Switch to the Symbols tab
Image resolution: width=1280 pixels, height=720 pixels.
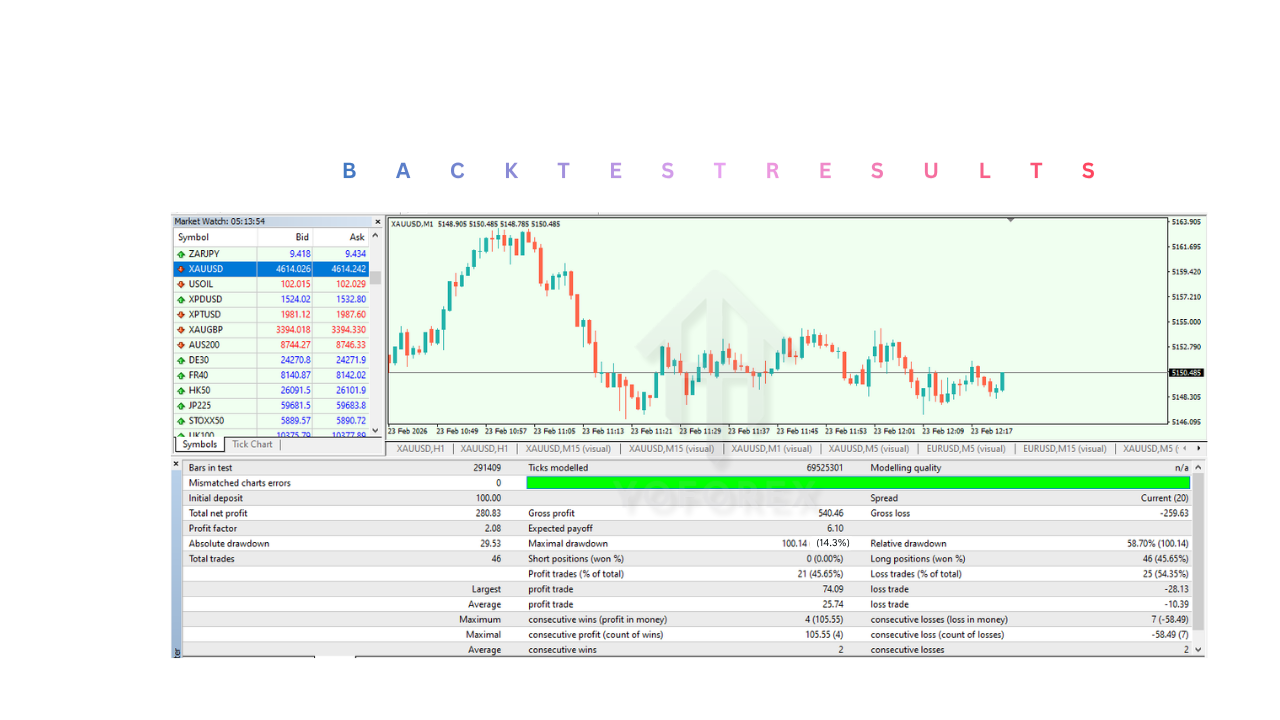[x=200, y=445]
